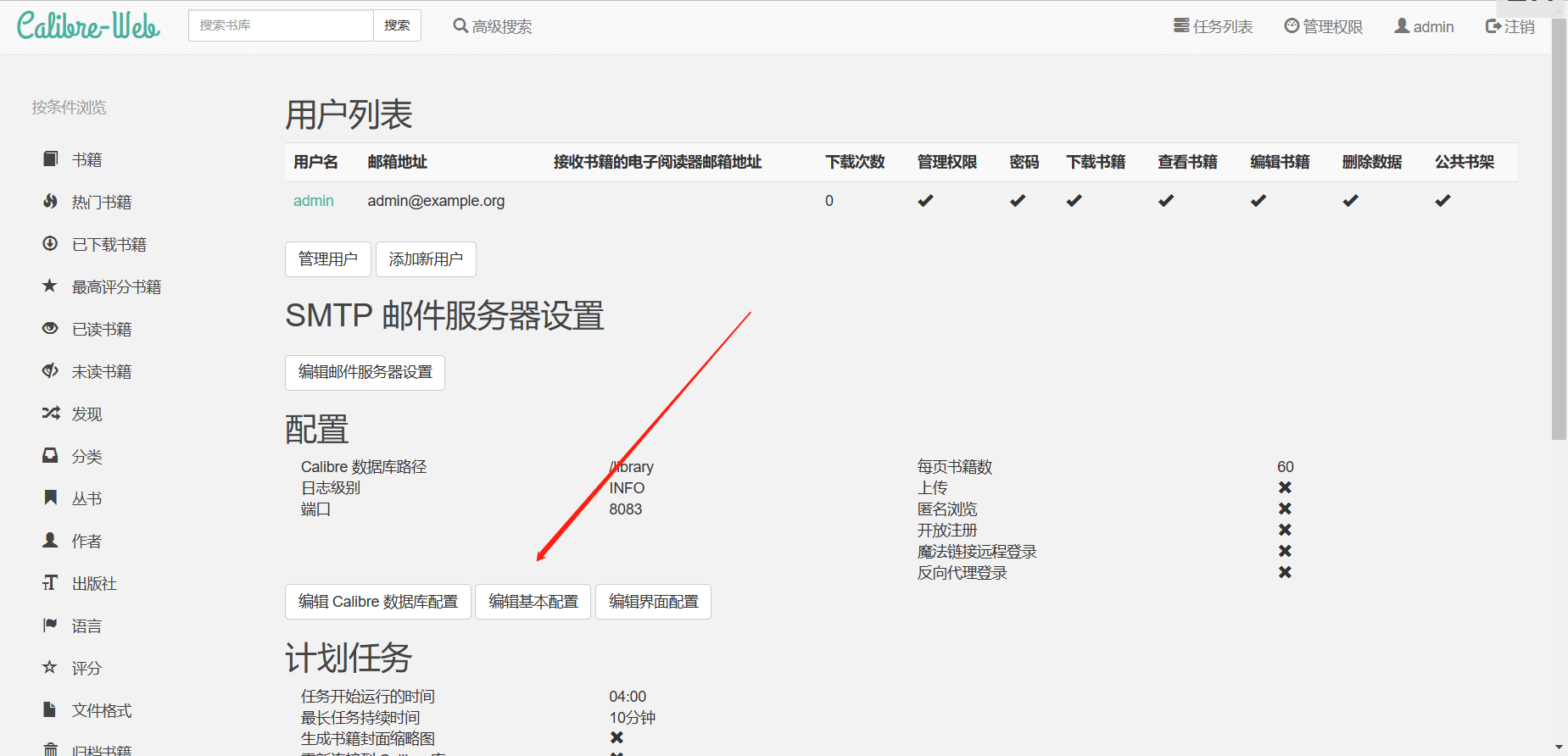The image size is (1568, 756).
Task: Click the magnifier icon beside 高级搜索
Action: pyautogui.click(x=460, y=26)
